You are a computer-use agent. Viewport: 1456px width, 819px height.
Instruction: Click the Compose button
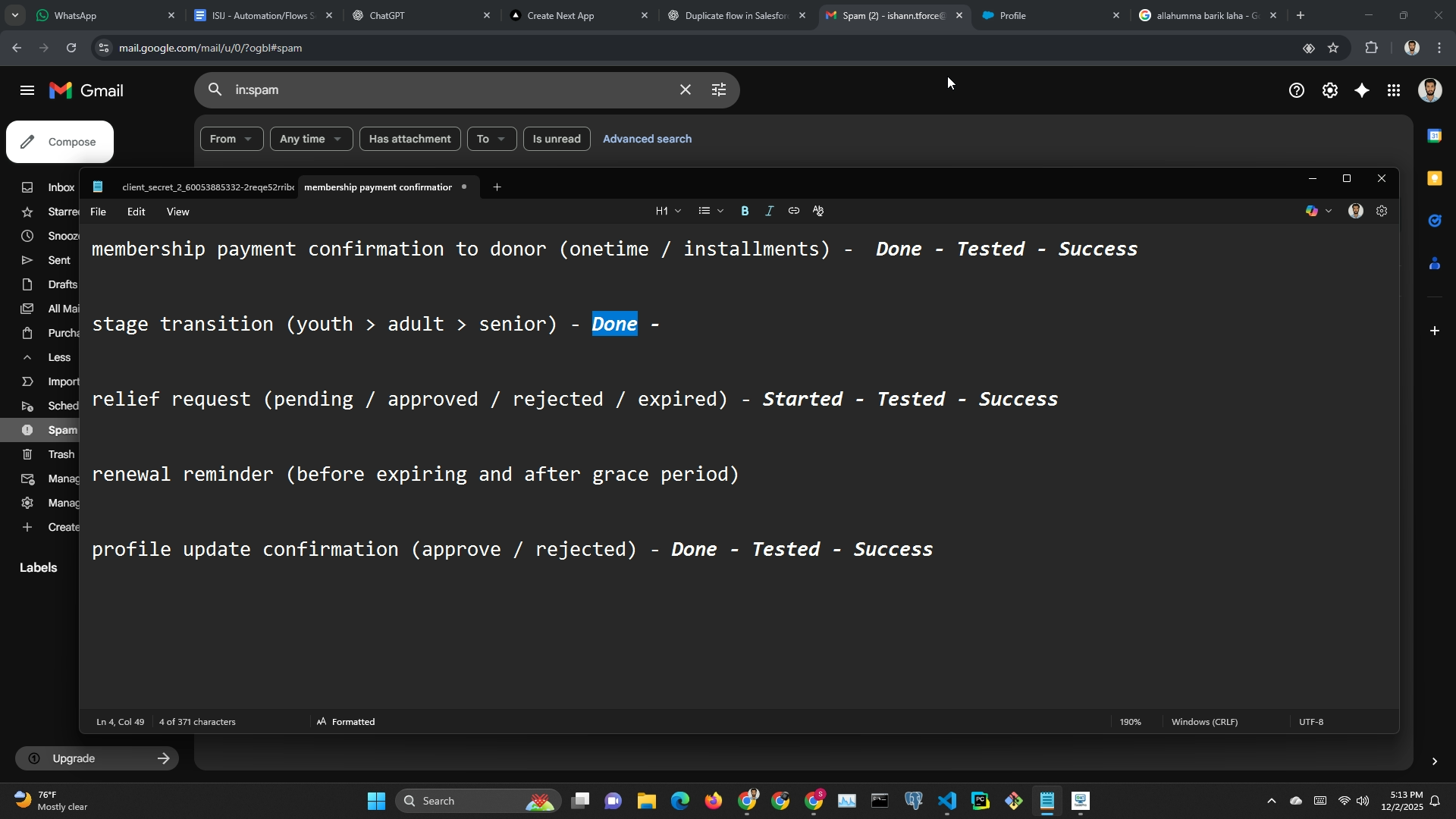pyautogui.click(x=60, y=142)
